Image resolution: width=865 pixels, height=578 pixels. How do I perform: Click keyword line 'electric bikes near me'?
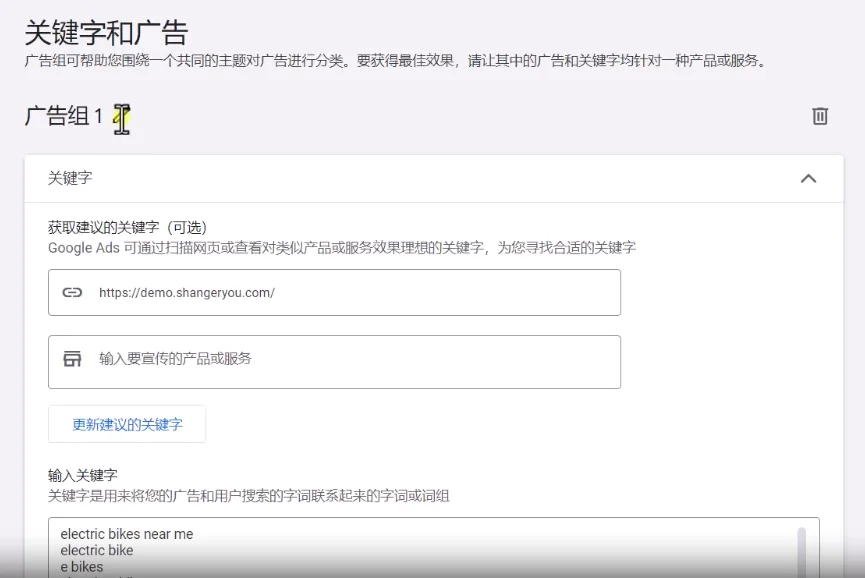(127, 534)
